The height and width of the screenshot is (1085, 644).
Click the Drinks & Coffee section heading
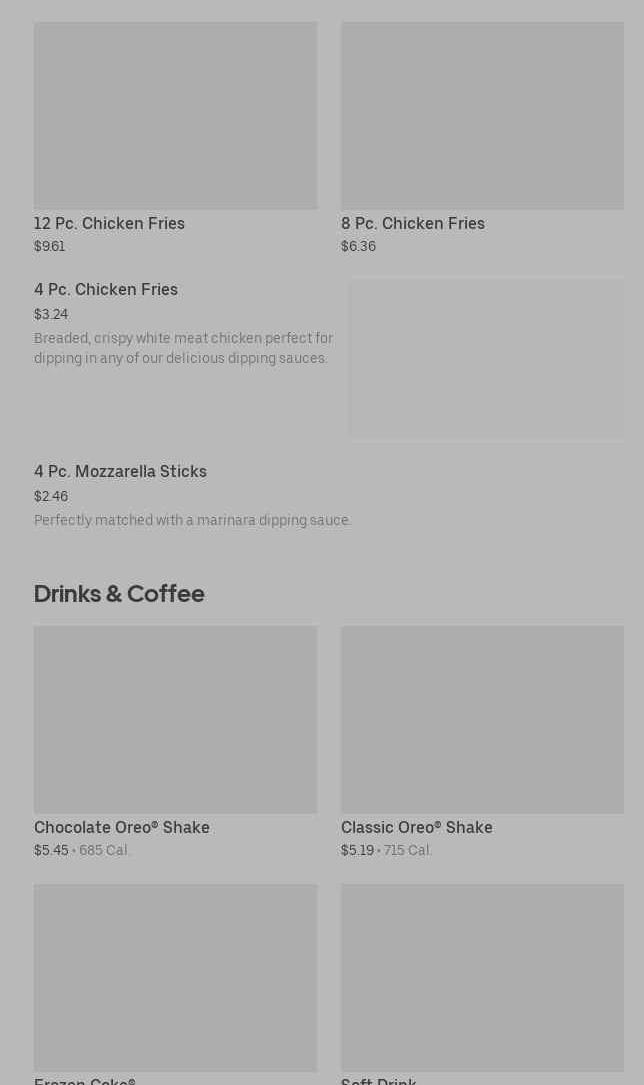[119, 594]
